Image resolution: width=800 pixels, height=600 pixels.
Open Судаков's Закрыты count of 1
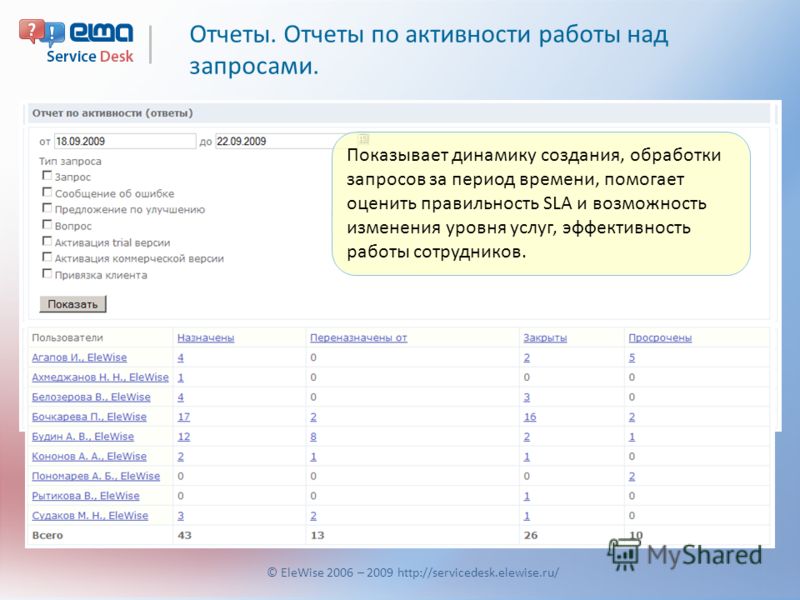[x=527, y=516]
